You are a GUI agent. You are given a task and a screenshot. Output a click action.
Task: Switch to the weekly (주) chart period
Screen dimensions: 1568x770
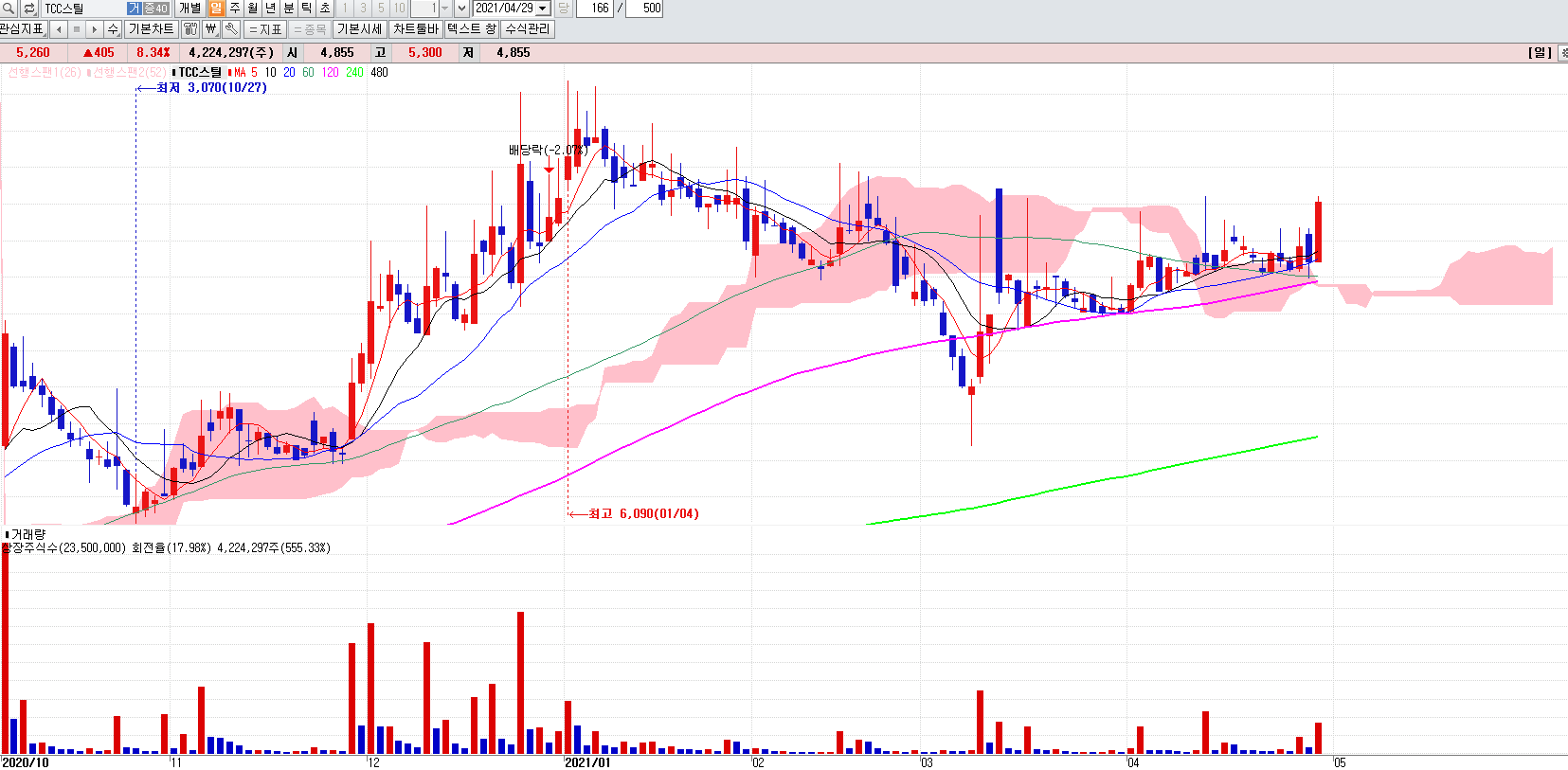[234, 9]
